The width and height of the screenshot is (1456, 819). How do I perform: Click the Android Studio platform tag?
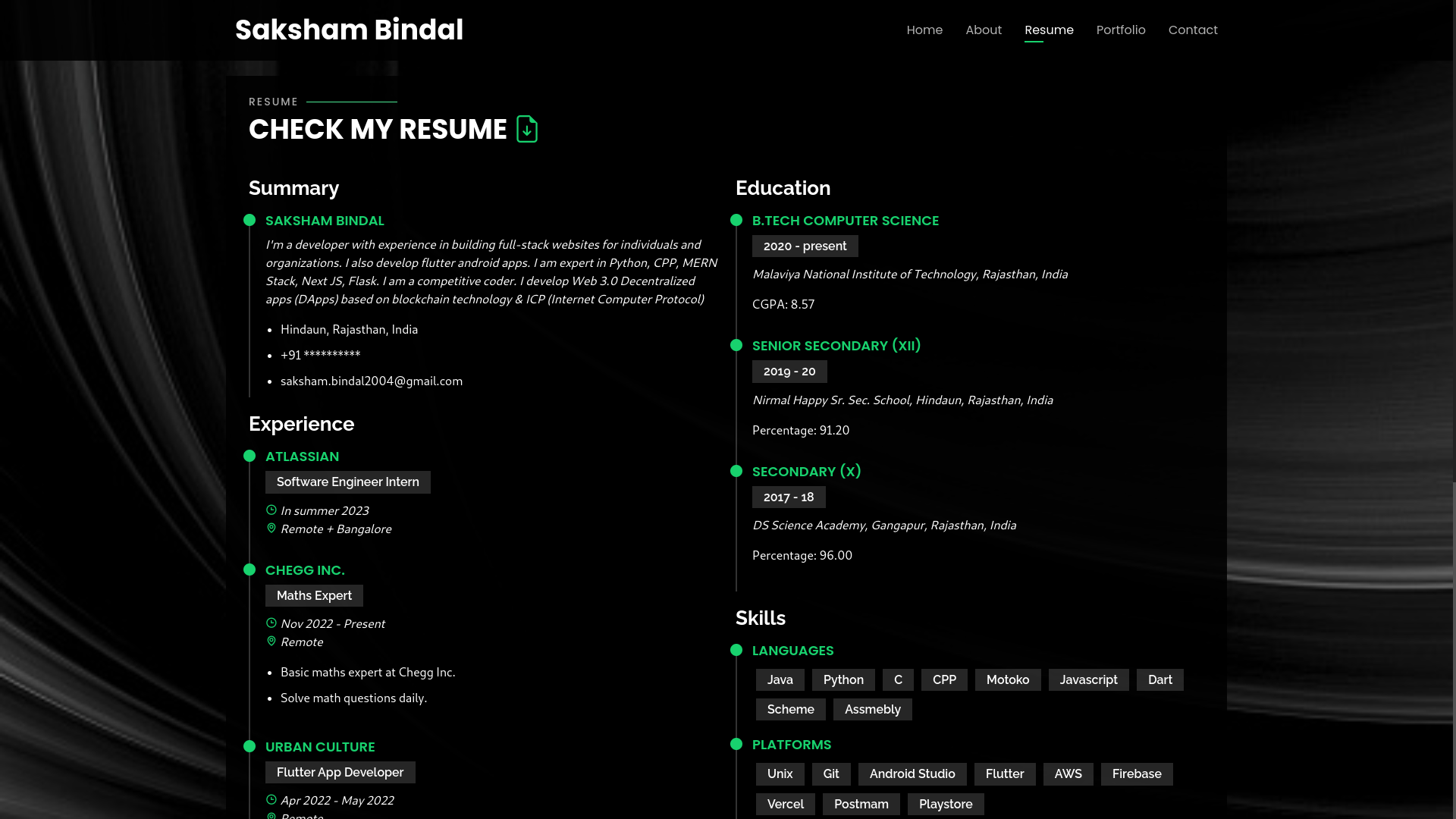coord(912,774)
